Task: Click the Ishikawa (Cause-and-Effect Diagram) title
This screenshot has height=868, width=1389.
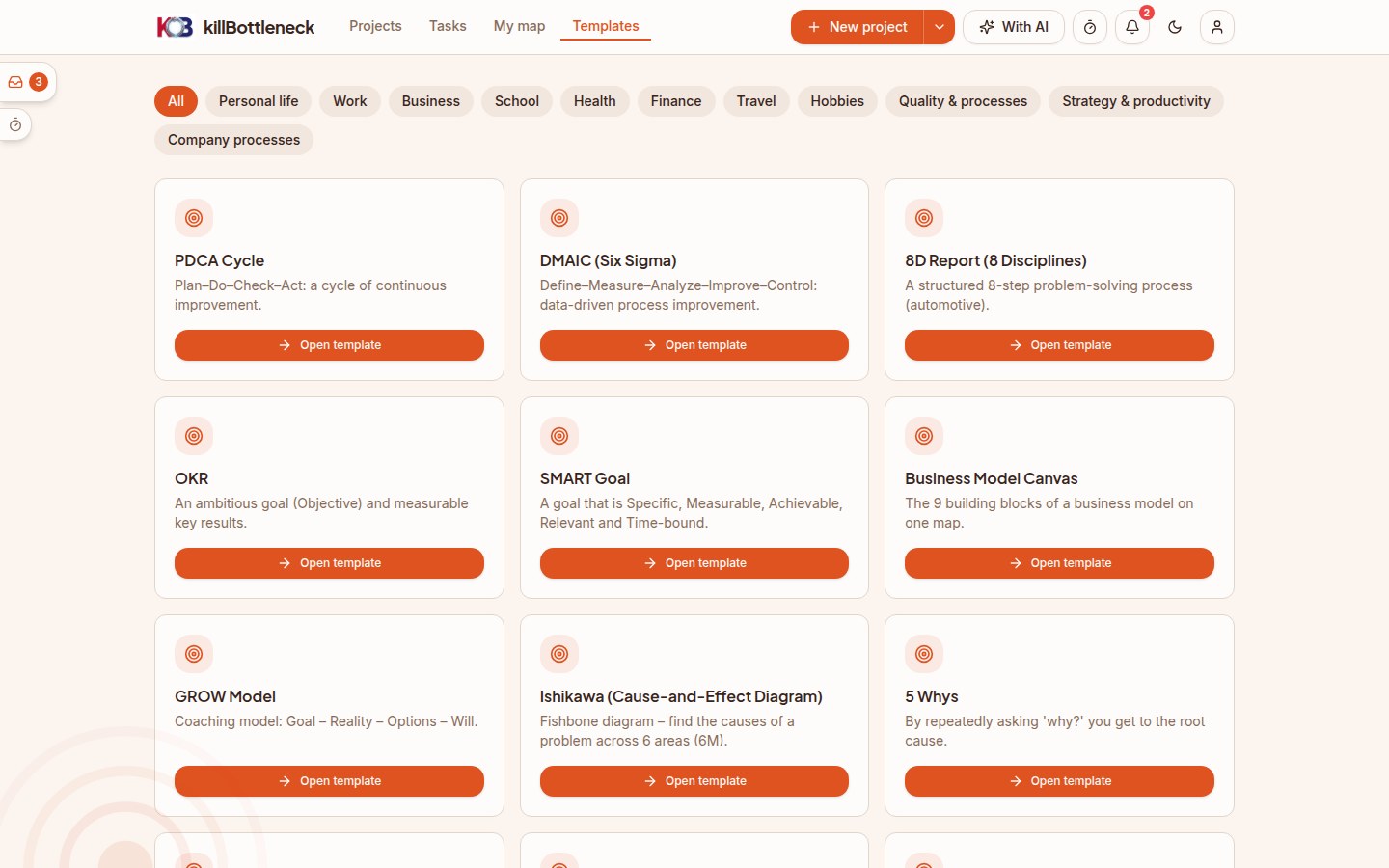Action: [681, 696]
